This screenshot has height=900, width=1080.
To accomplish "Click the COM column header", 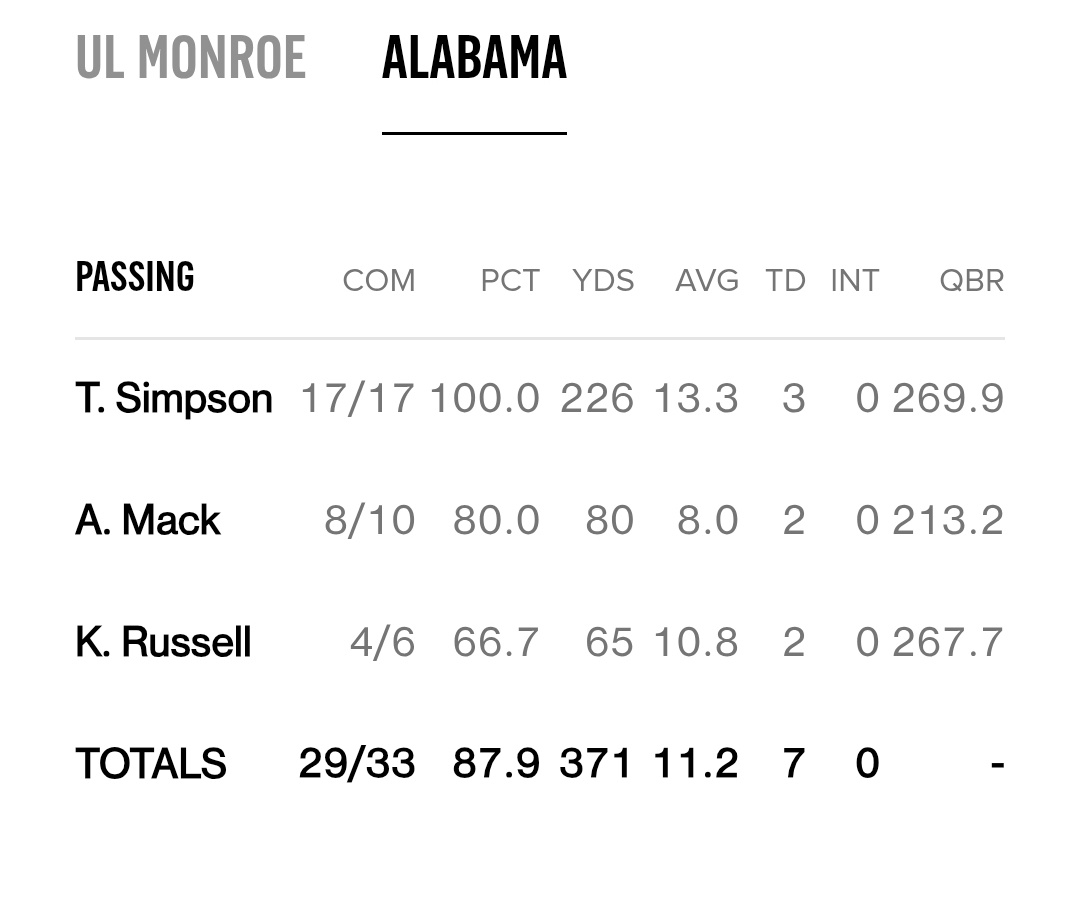I will click(378, 281).
